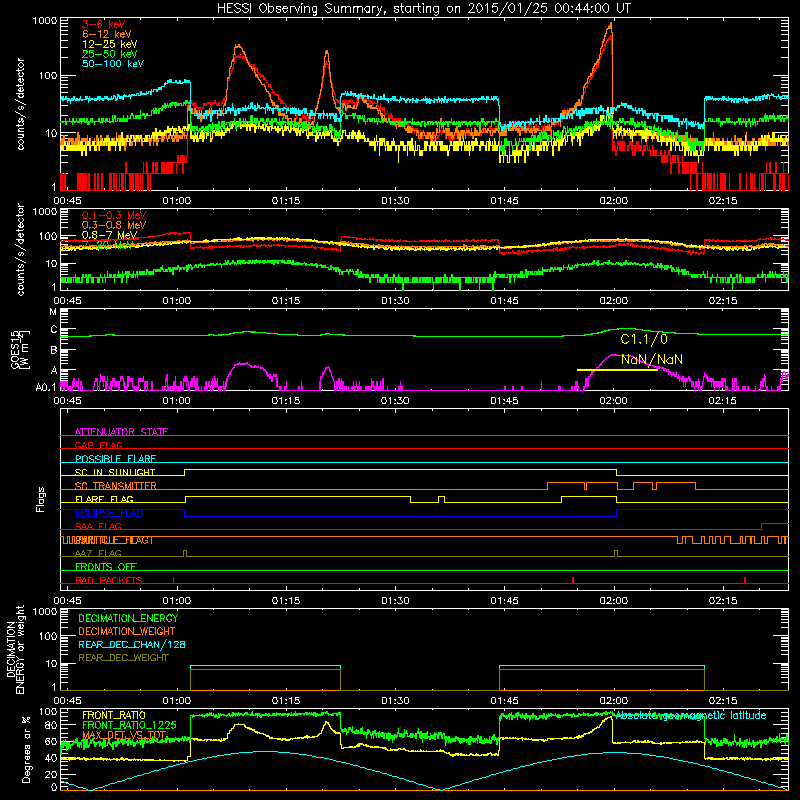
Task: Click the AAZ_FLAG pulse near 02:00
Action: point(616,553)
